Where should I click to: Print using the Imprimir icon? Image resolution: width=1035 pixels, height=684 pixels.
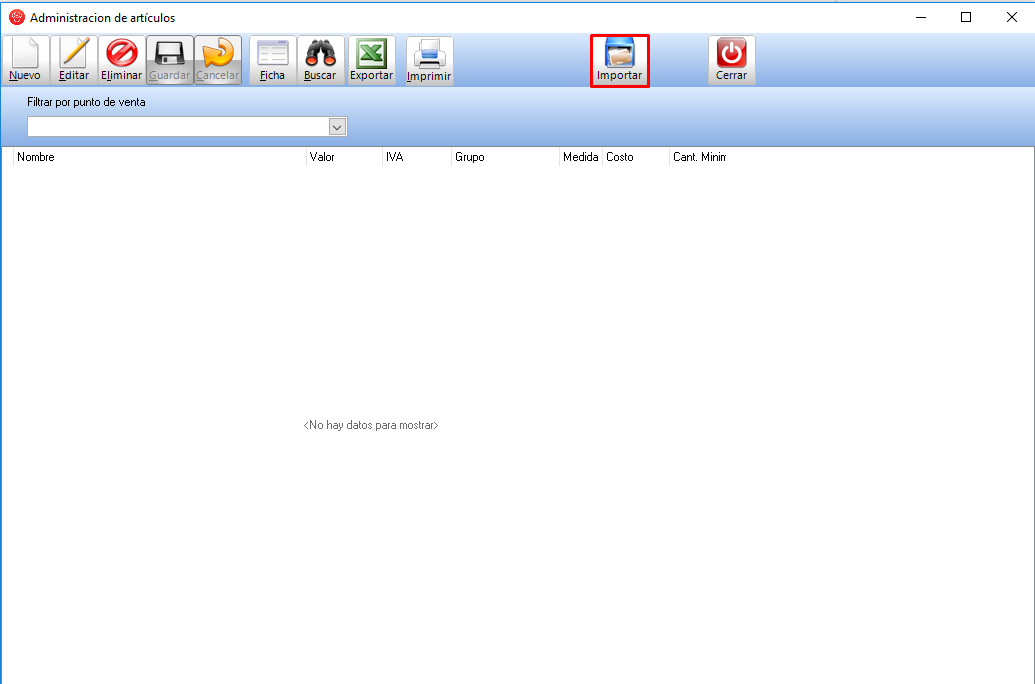(x=429, y=60)
